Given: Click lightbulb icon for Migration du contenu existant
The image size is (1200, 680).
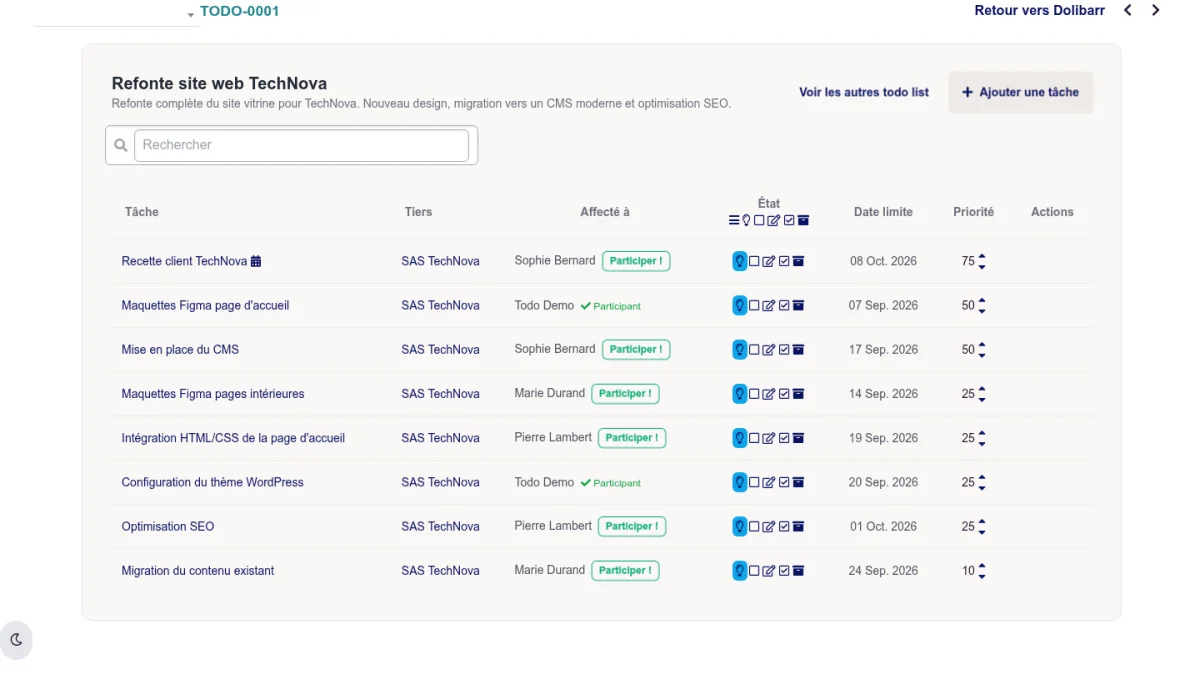Looking at the screenshot, I should [x=740, y=570].
